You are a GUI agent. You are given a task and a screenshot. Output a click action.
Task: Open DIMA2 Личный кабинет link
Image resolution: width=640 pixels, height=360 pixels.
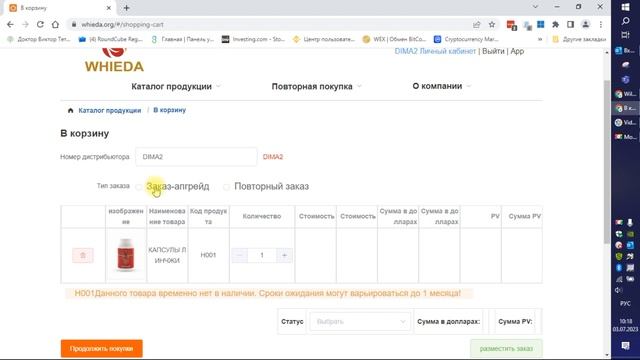tap(435, 51)
